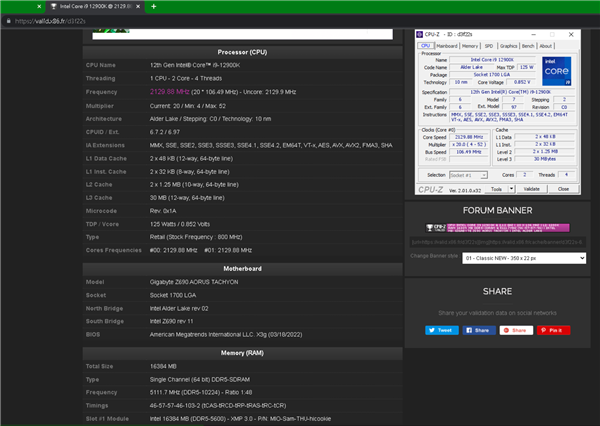The width and height of the screenshot is (600, 426).
Task: Click the Facebook Share button
Action: [479, 330]
